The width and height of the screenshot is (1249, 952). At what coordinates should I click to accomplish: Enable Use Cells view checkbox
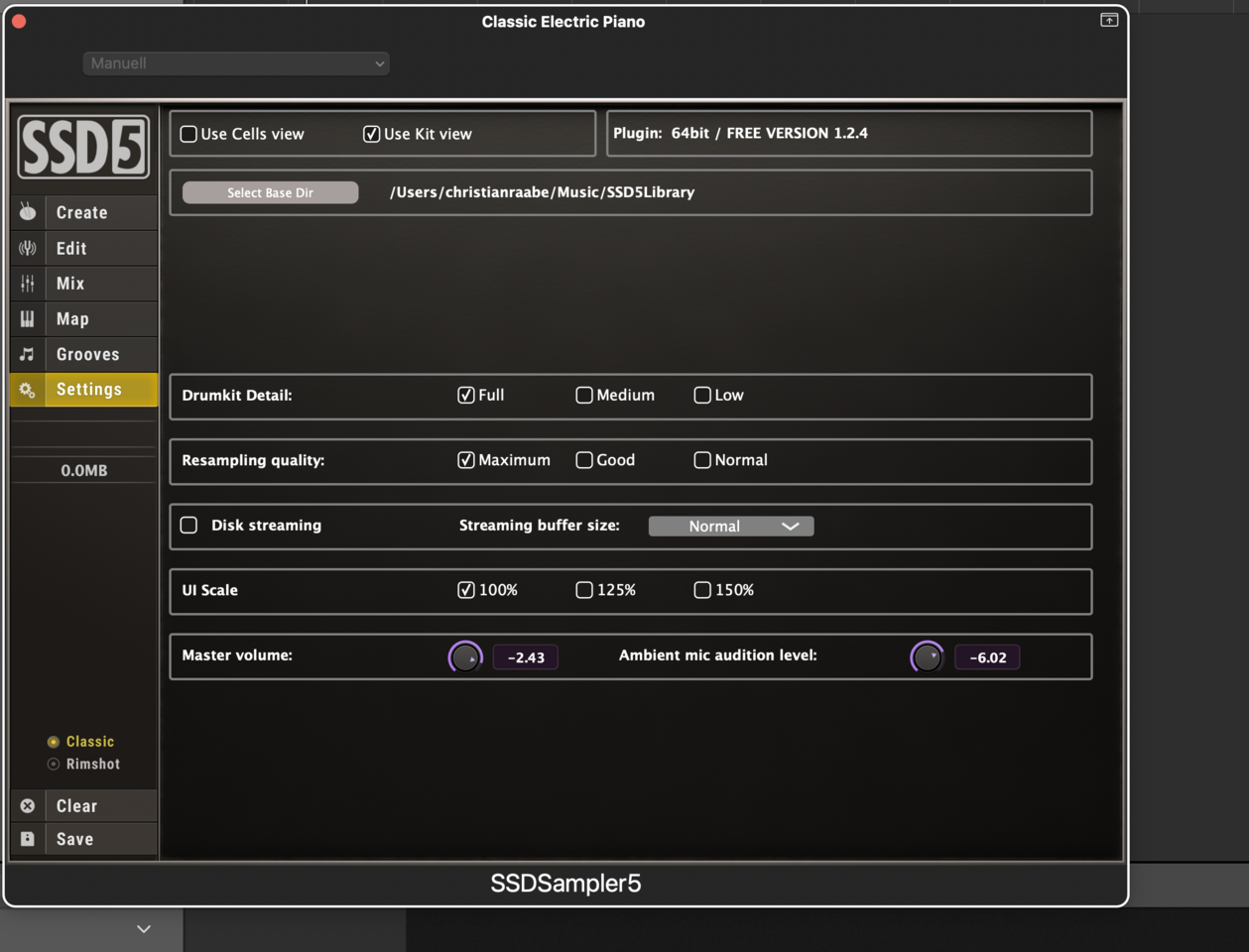pyautogui.click(x=188, y=134)
